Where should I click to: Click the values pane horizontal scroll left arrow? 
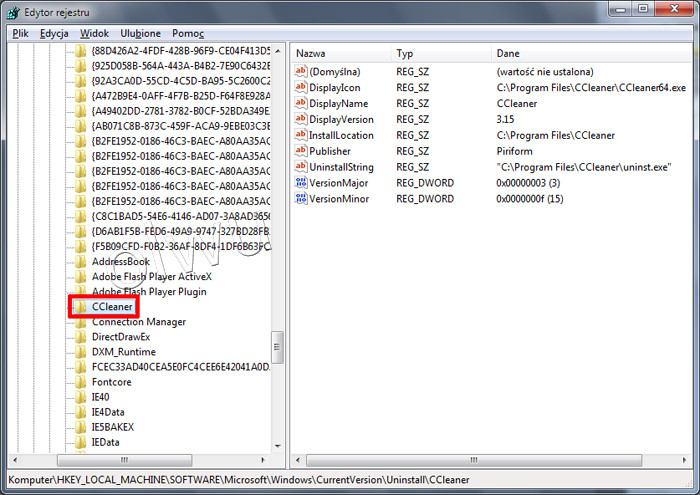tap(298, 460)
